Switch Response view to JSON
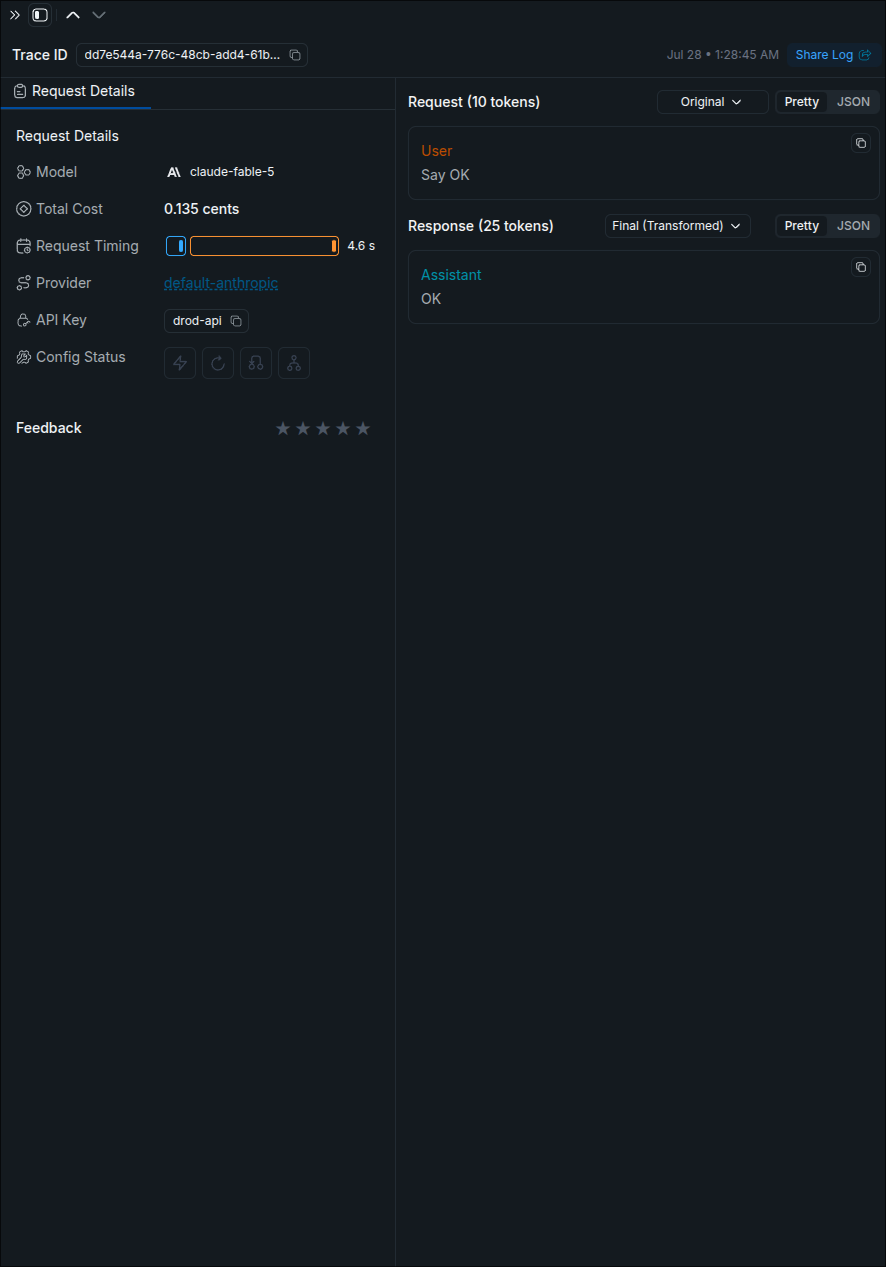The height and width of the screenshot is (1267, 886). (853, 226)
